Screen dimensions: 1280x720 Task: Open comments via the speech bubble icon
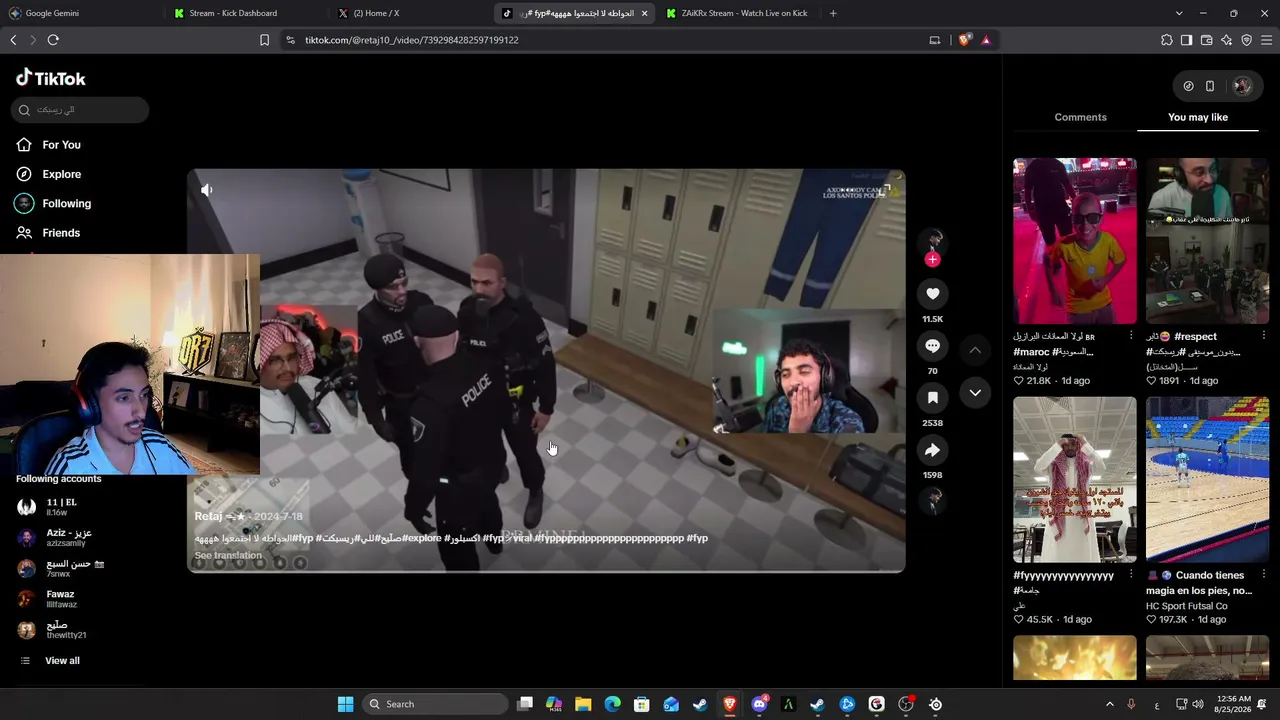click(932, 346)
